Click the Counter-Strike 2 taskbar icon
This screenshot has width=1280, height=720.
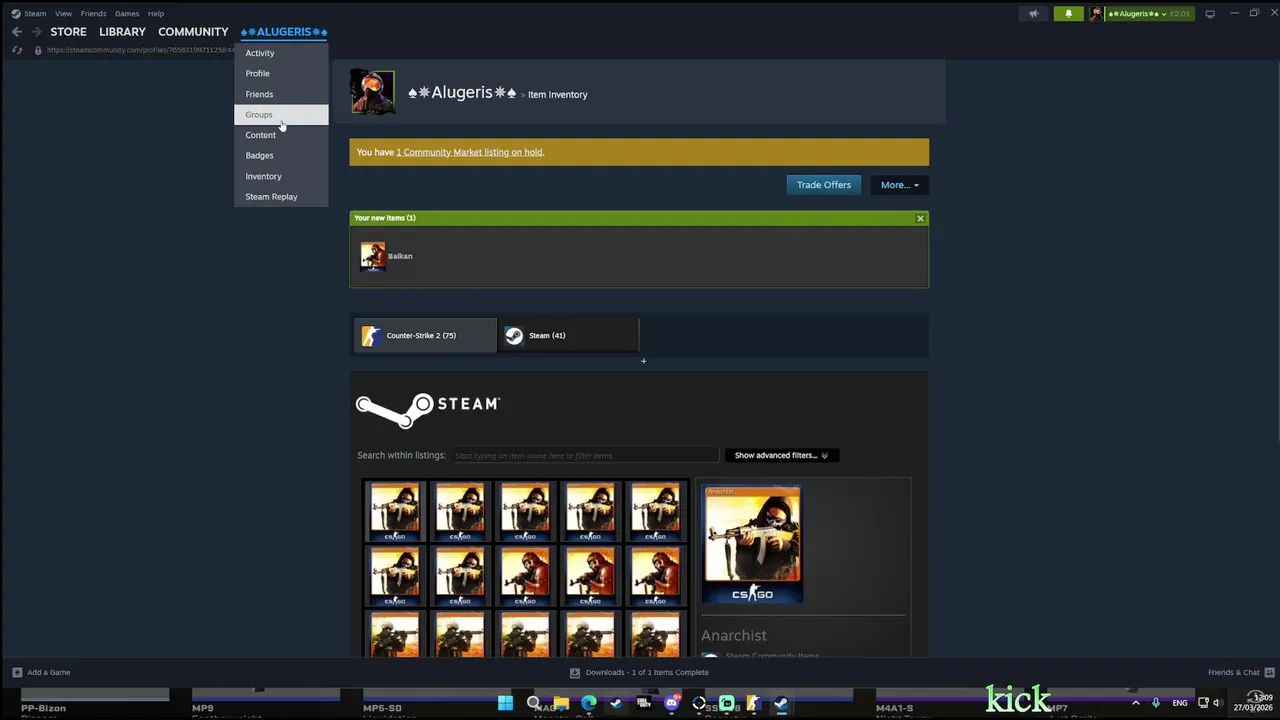[754, 703]
